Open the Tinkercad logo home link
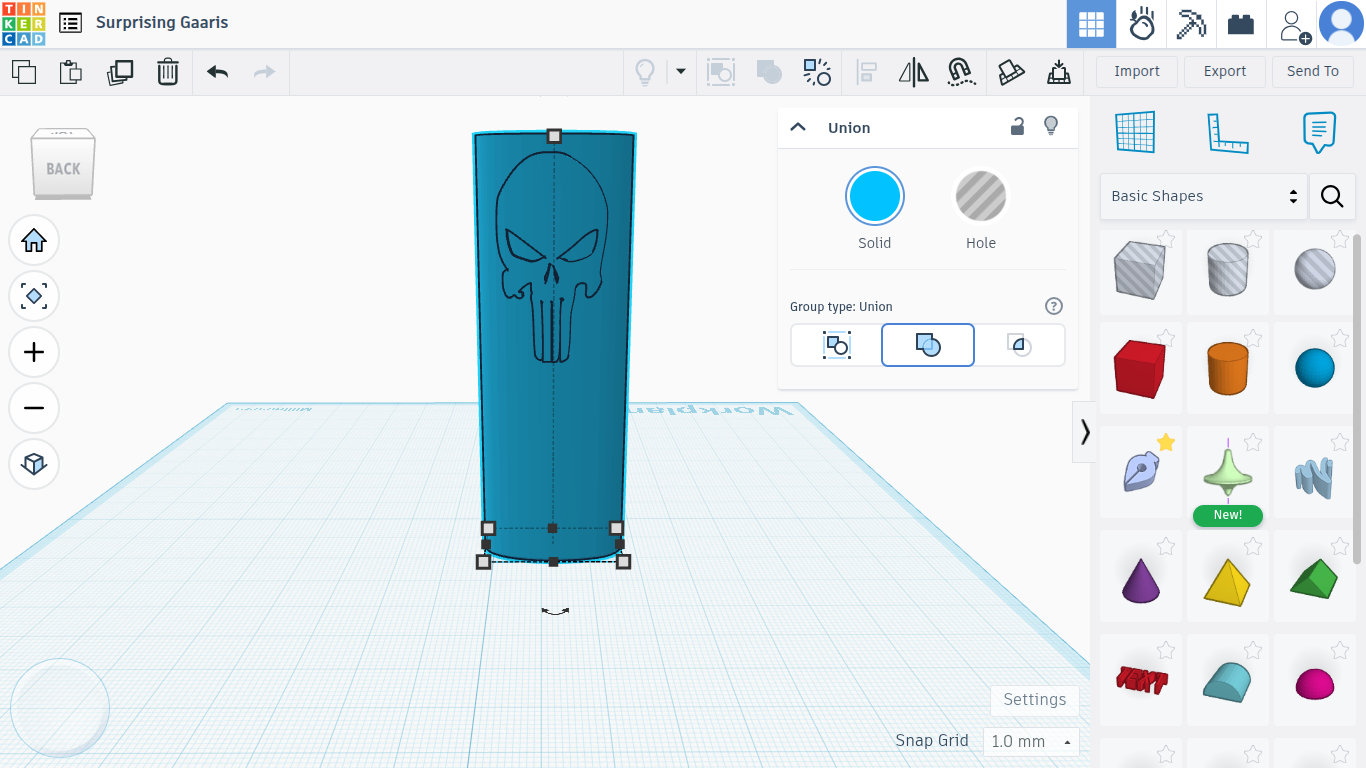Image resolution: width=1366 pixels, height=768 pixels. [23, 23]
